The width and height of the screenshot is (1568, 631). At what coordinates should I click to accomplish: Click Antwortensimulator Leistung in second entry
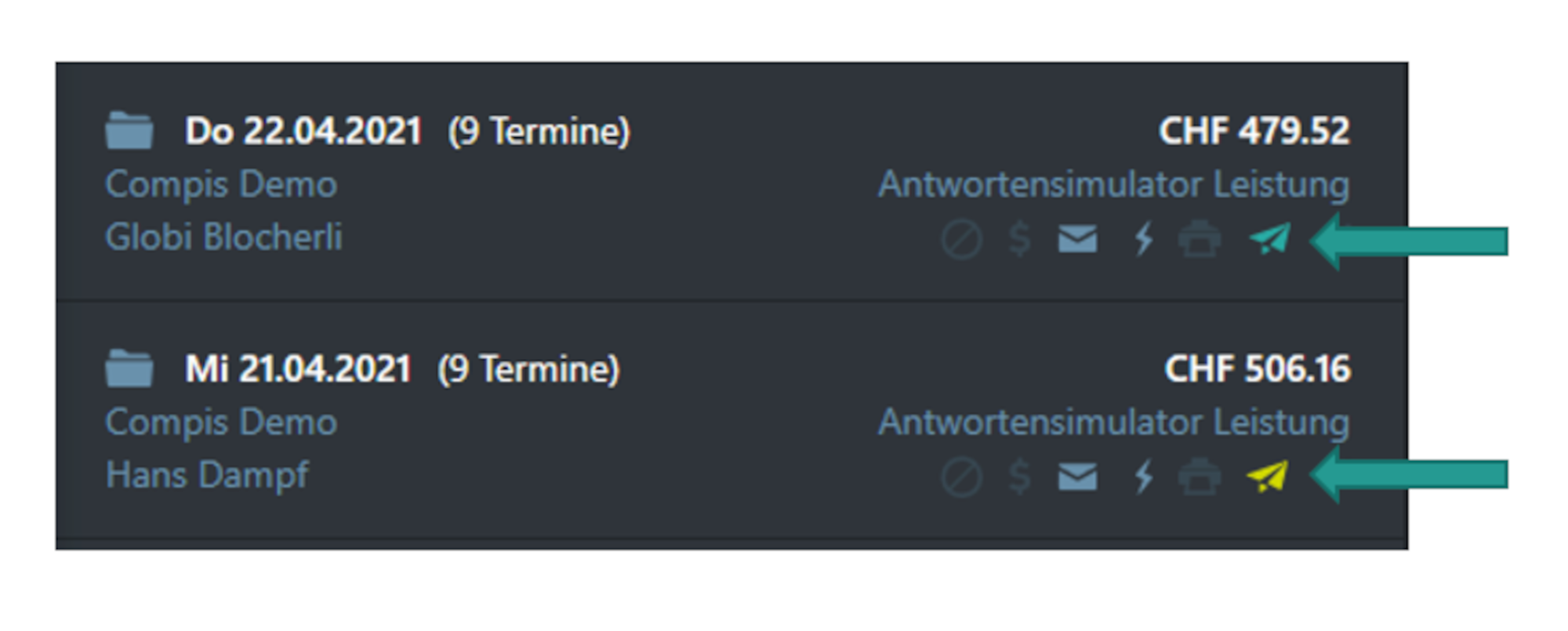pyautogui.click(x=1114, y=423)
